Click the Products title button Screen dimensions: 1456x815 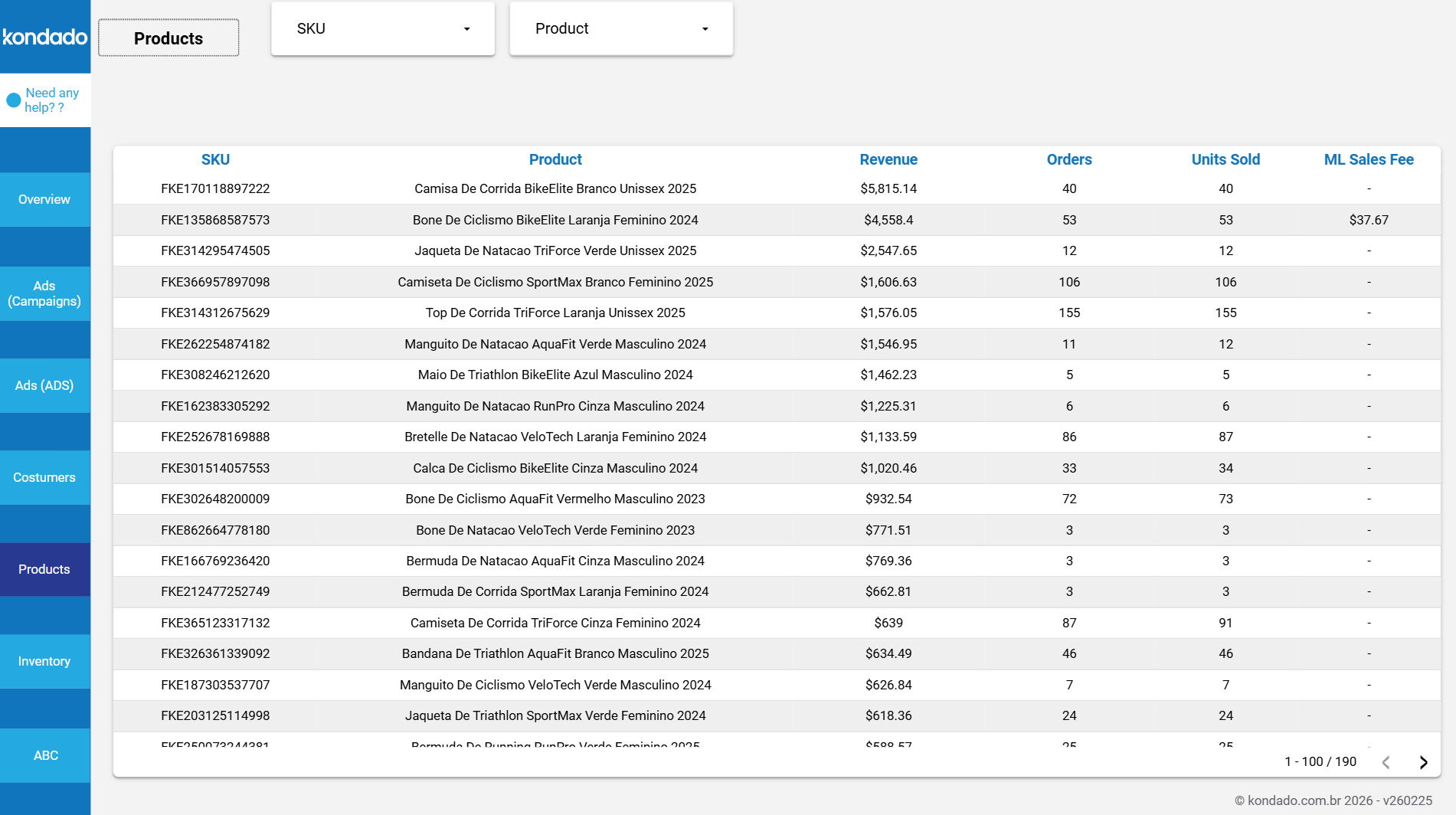tap(168, 38)
